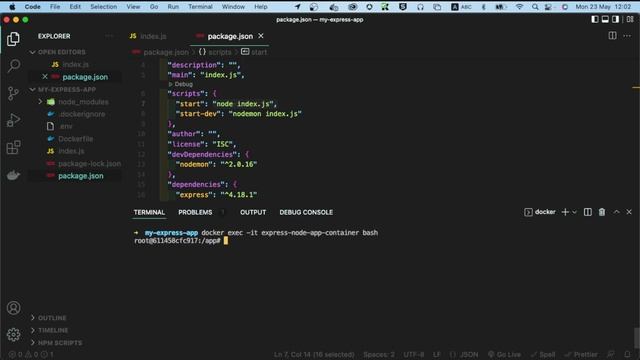Switch to the PROBLEMS panel tab
Screen dimensions: 640x360
pos(195,212)
